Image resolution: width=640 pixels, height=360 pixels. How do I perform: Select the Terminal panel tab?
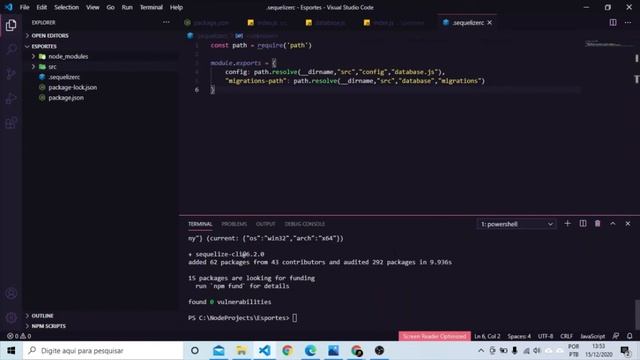tap(200, 224)
